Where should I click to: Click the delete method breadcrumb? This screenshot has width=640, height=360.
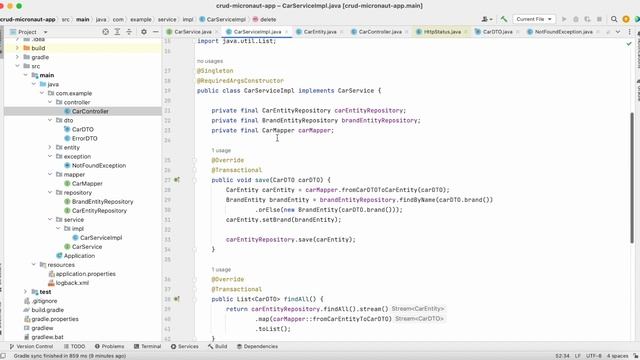pos(264,19)
